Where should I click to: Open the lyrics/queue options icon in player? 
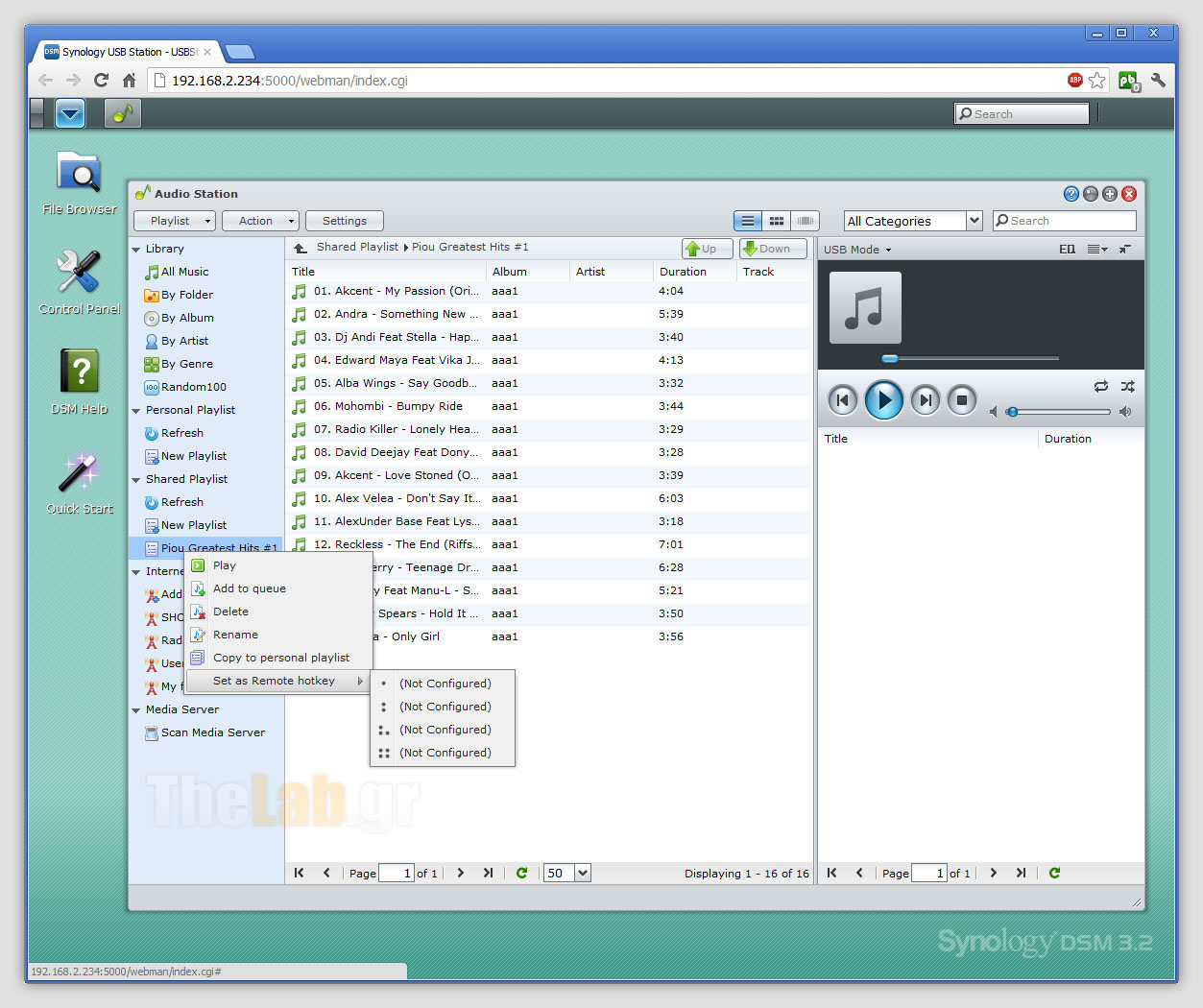[1096, 250]
